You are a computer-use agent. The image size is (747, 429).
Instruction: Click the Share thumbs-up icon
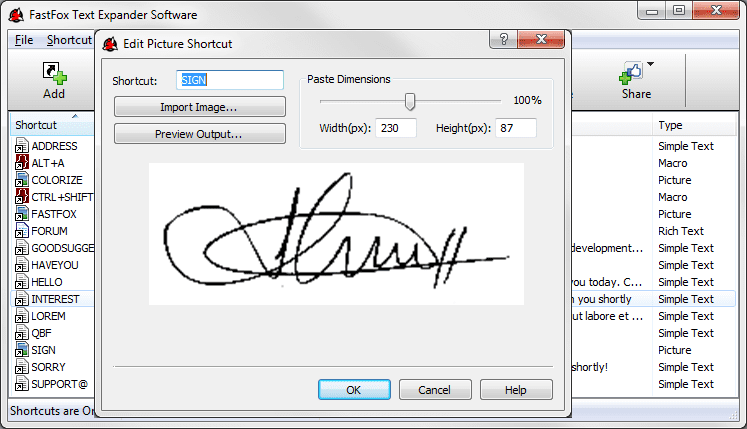click(632, 73)
